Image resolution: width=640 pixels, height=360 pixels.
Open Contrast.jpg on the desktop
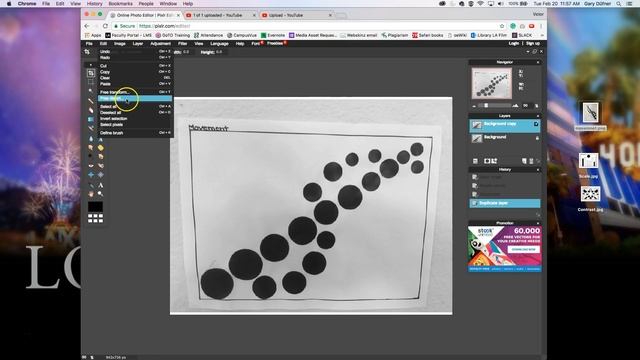pos(590,194)
